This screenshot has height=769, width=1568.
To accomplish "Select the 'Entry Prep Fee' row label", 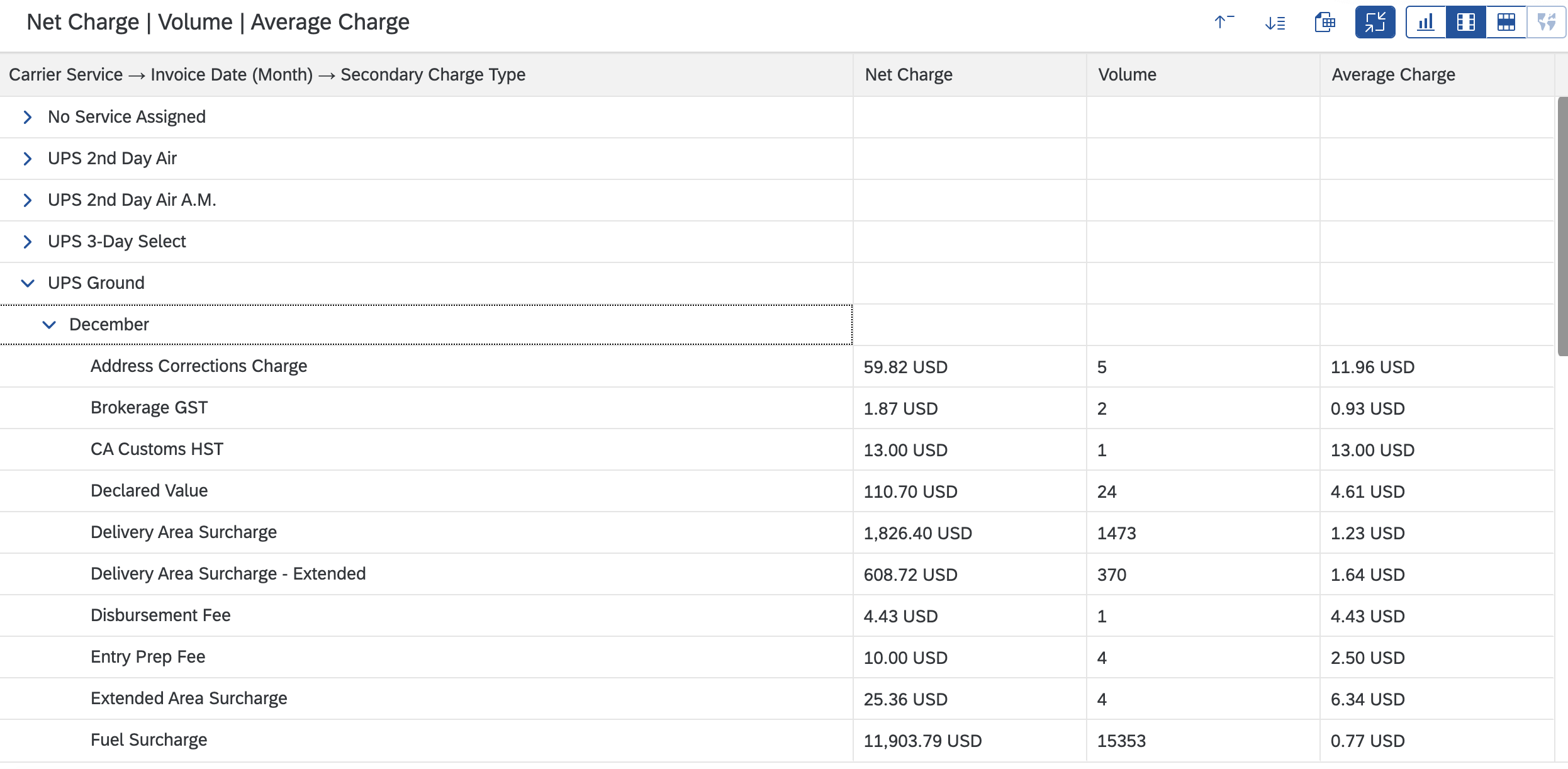I will 148,657.
